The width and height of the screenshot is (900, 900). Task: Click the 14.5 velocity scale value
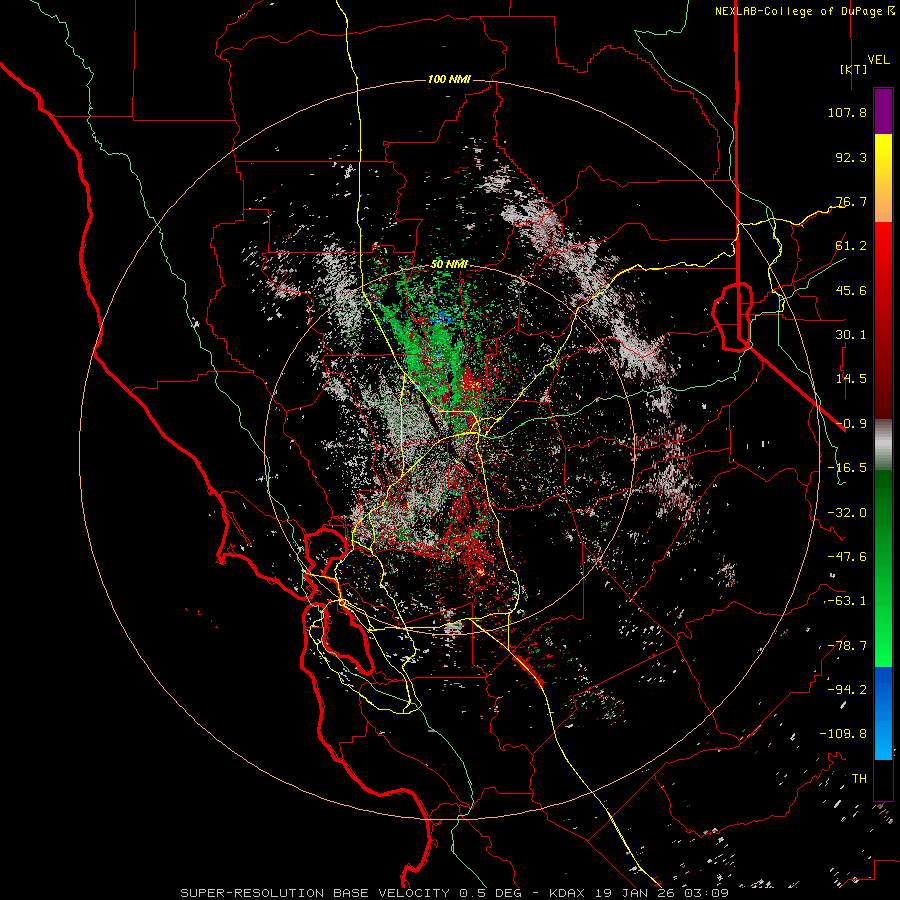[x=851, y=379]
